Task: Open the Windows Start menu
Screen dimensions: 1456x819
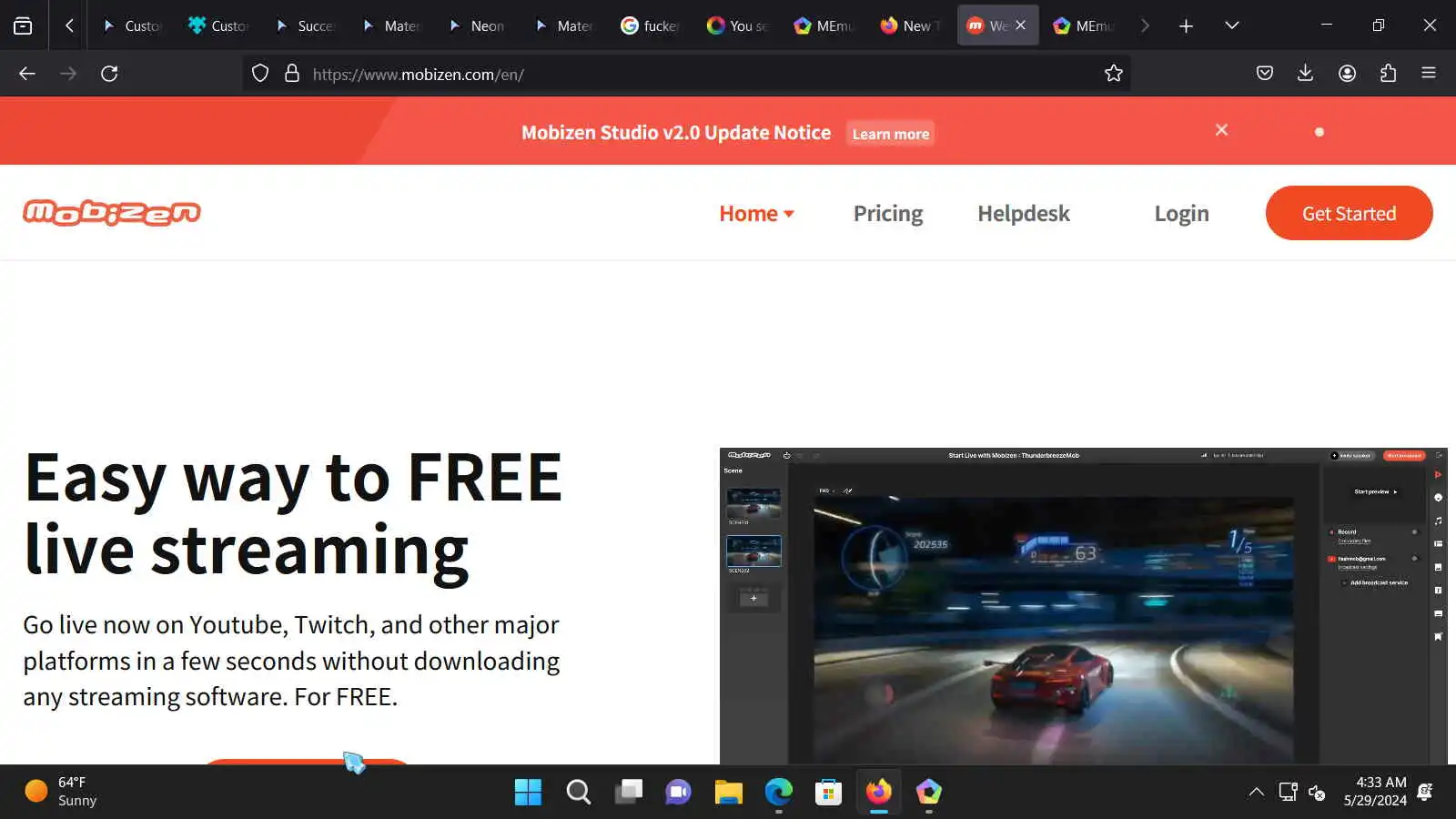Action: pos(528,792)
